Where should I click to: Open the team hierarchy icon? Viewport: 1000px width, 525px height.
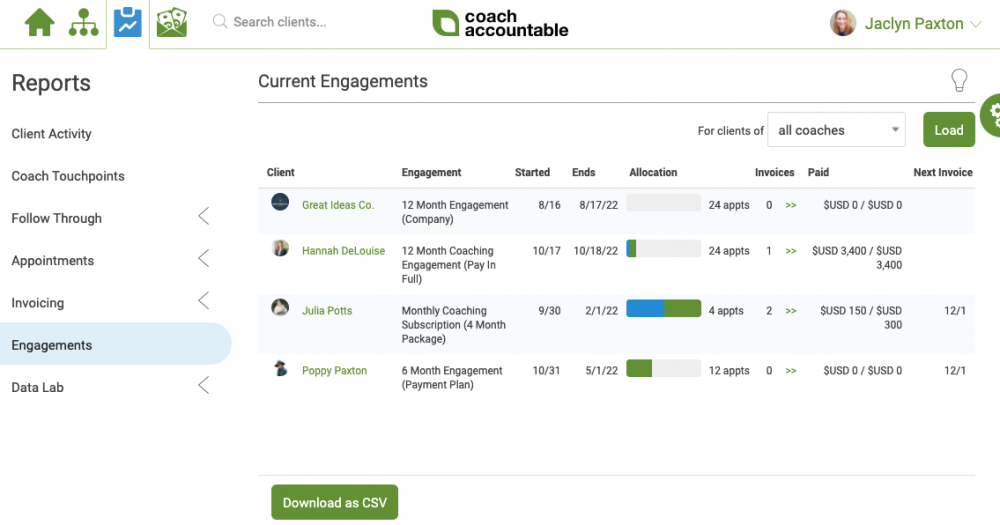[x=84, y=23]
